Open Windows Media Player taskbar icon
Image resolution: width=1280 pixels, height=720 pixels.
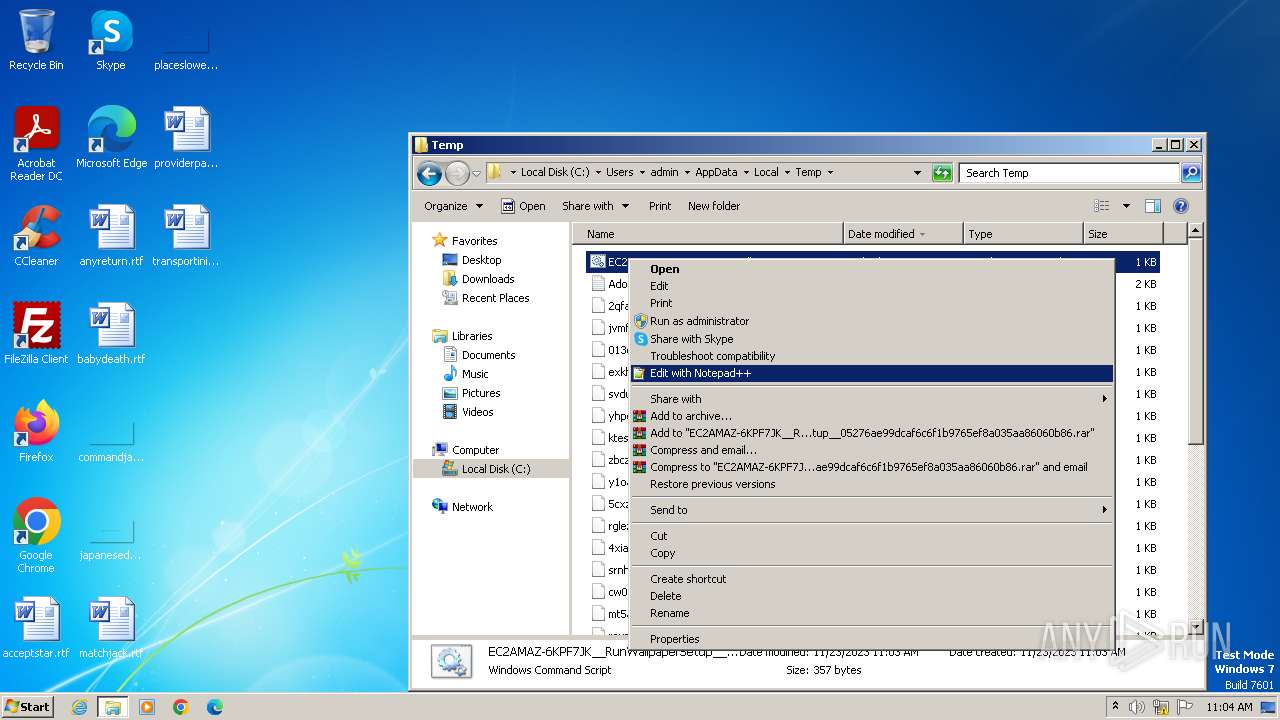pyautogui.click(x=147, y=707)
